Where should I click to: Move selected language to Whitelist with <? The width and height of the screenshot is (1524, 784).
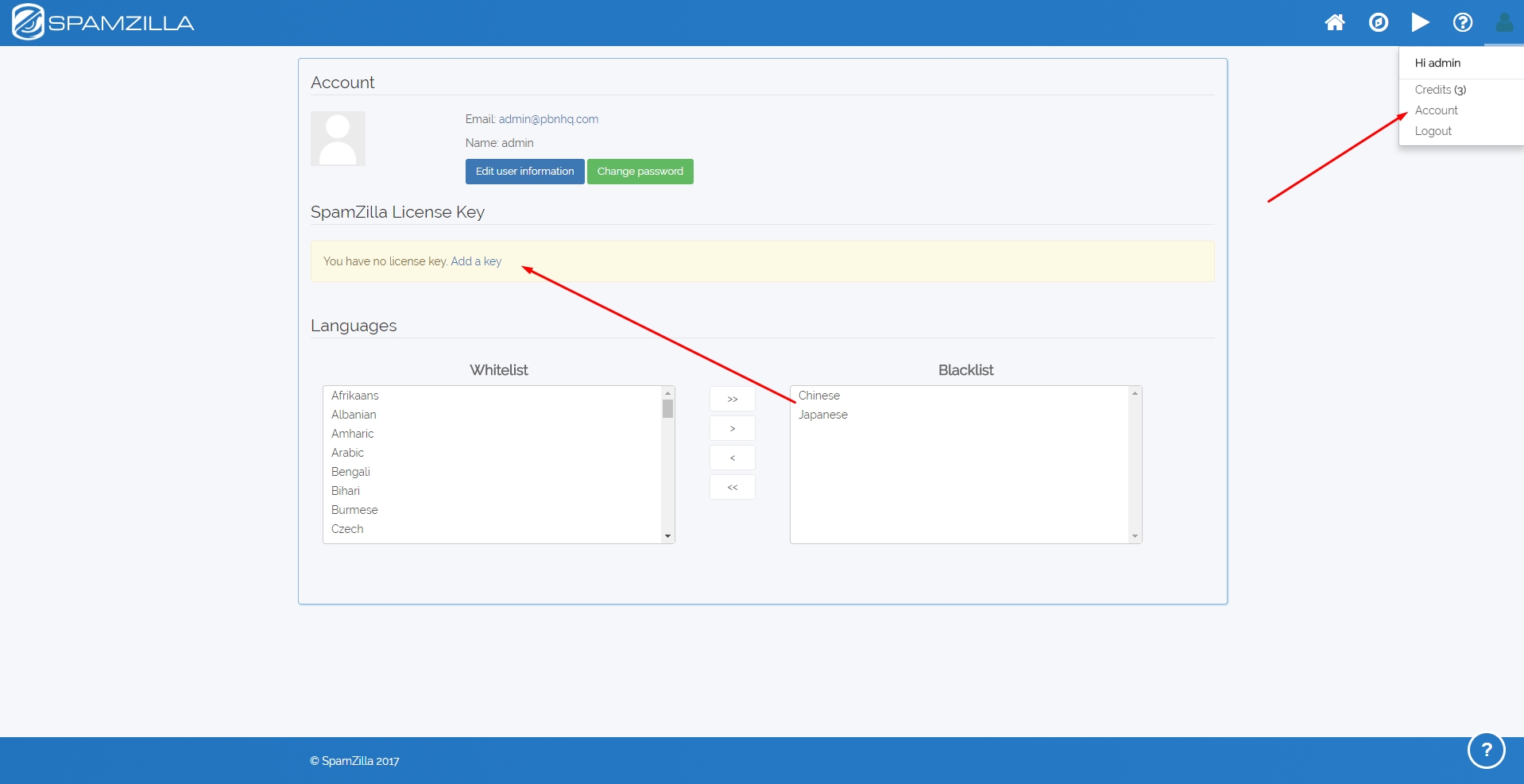(x=733, y=458)
